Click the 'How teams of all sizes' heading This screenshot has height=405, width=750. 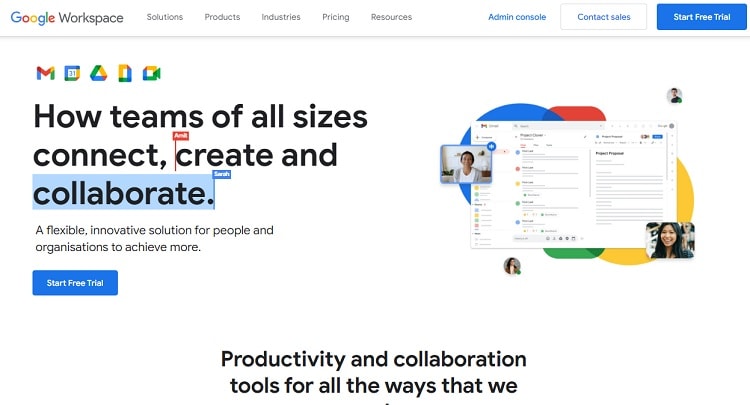coord(200,117)
